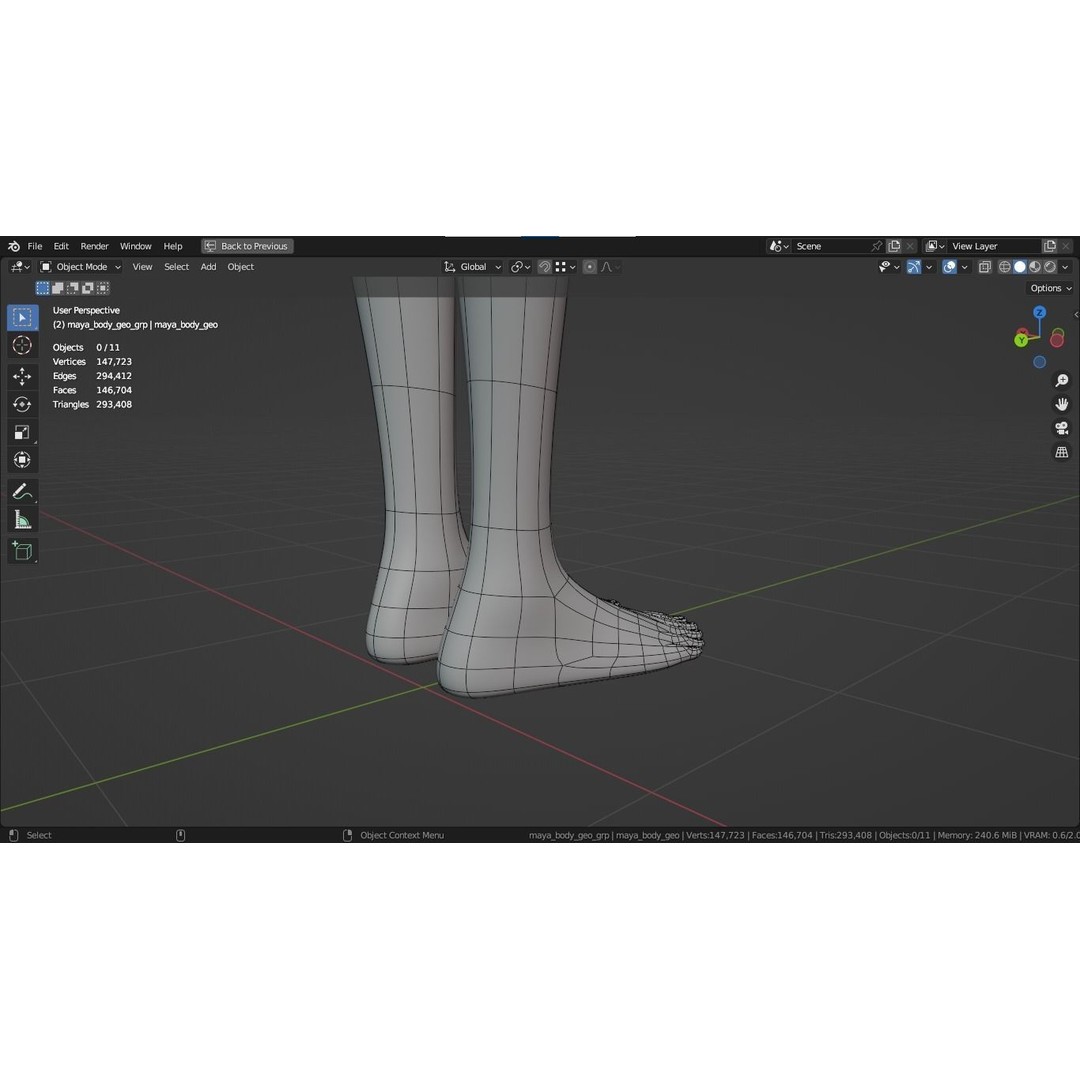This screenshot has height=1080, width=1080.
Task: Create a new scene copy
Action: pyautogui.click(x=894, y=246)
